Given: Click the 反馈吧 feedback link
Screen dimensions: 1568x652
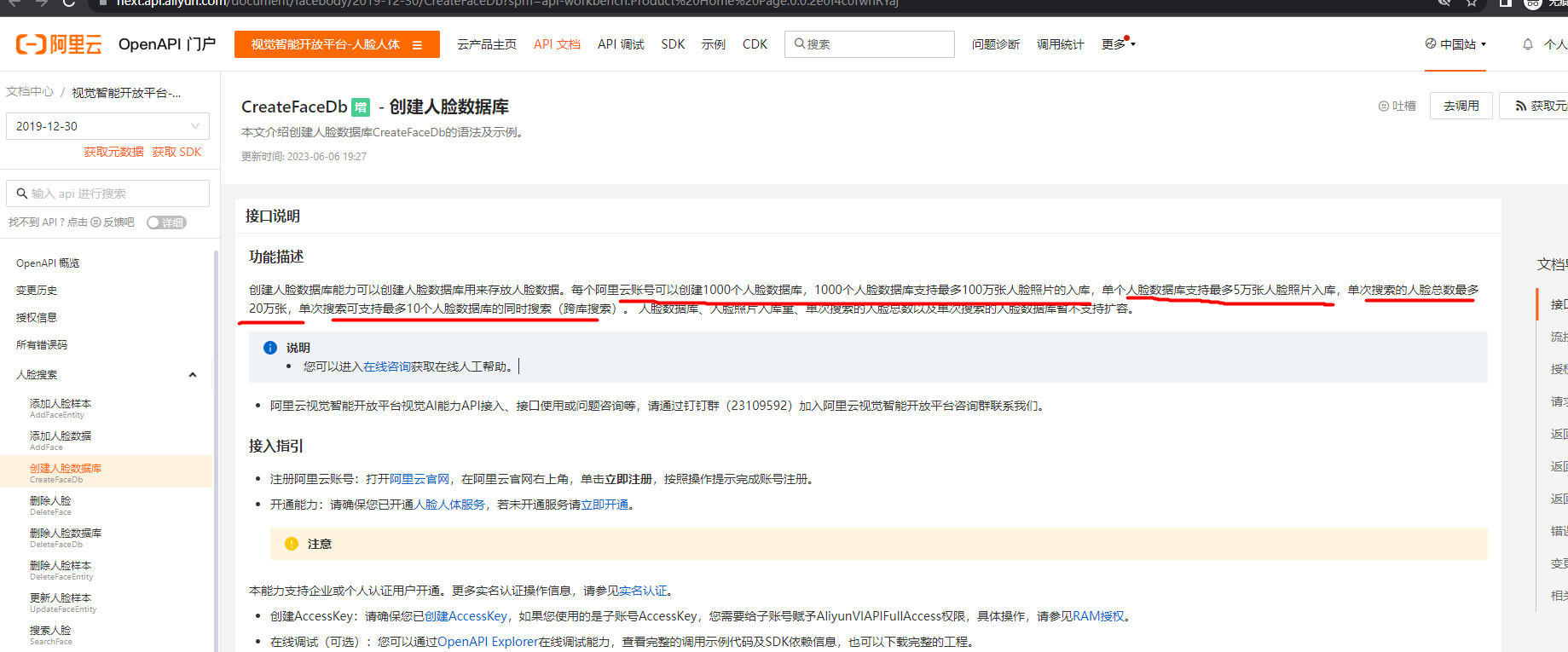Looking at the screenshot, I should (x=119, y=222).
